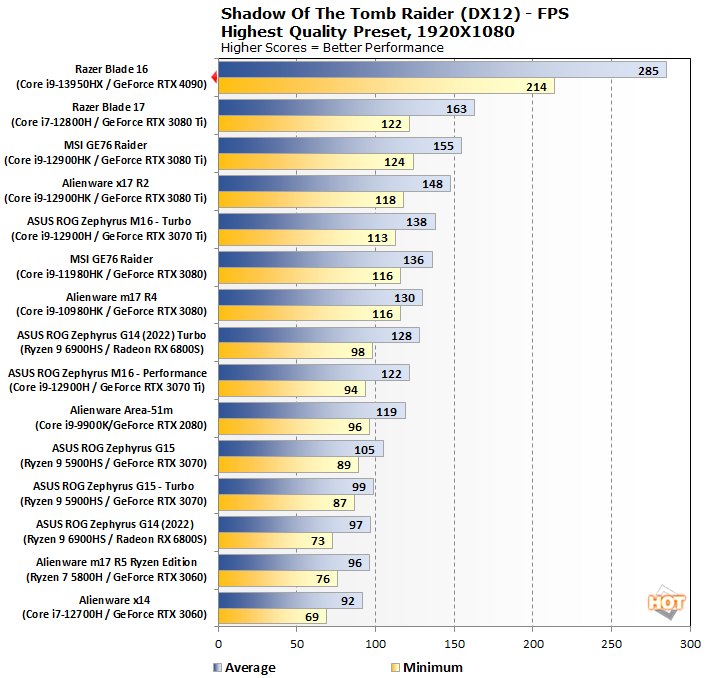708x678 pixels.
Task: Click the Shadow Of The Tomb Raider title
Action: [x=395, y=14]
